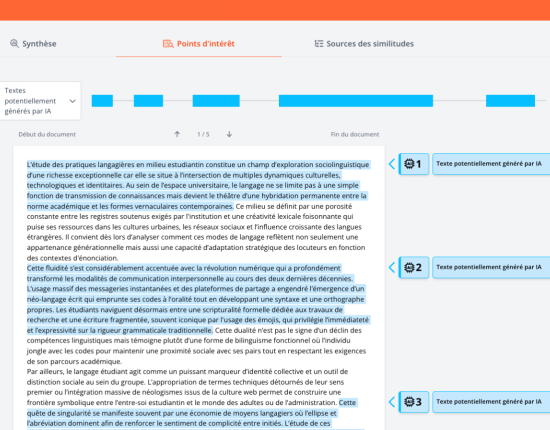Click the chevron left of badge 1
The image size is (550, 430).
392,164
